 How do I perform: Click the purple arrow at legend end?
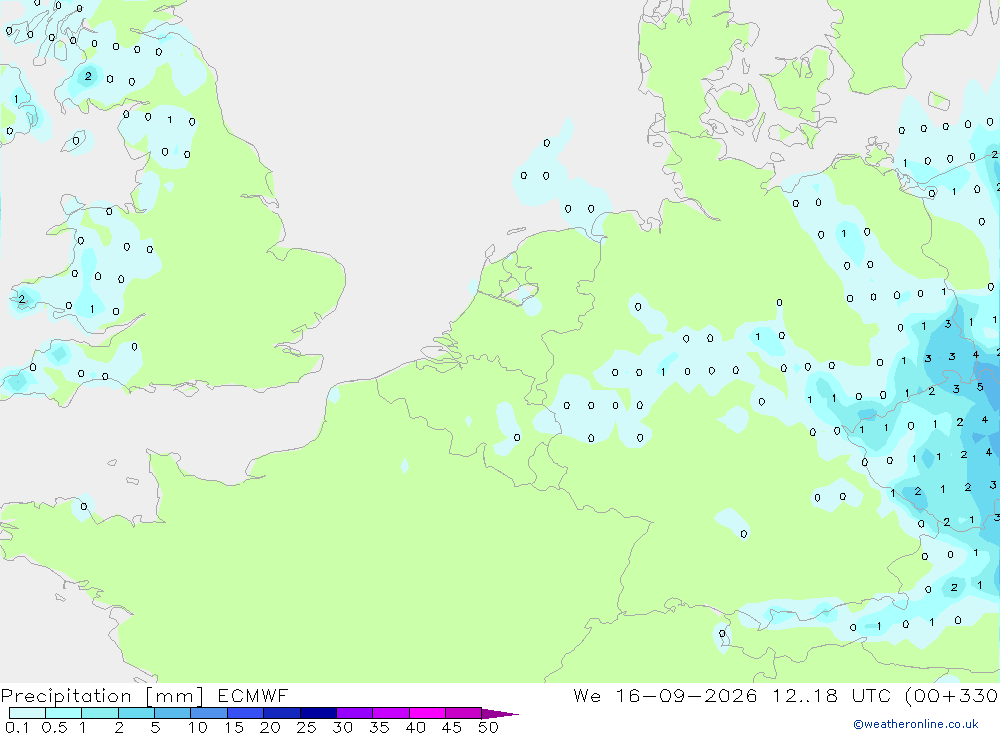[499, 714]
